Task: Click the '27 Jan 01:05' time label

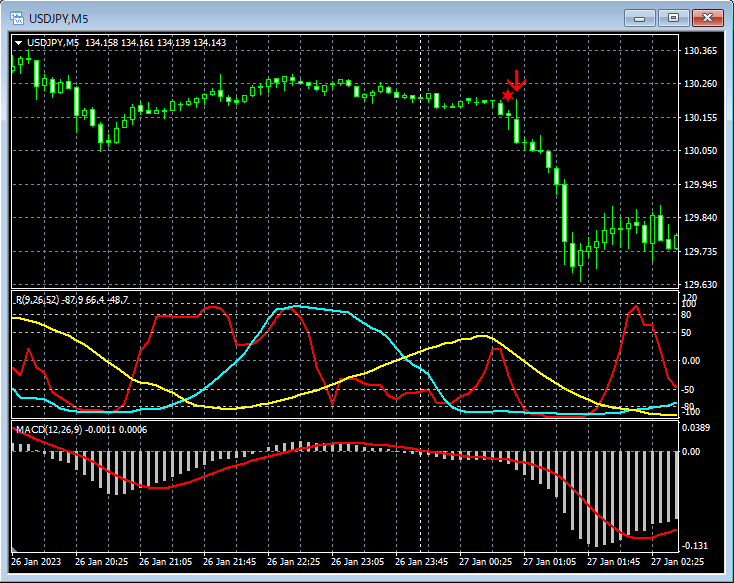Action: (x=550, y=561)
